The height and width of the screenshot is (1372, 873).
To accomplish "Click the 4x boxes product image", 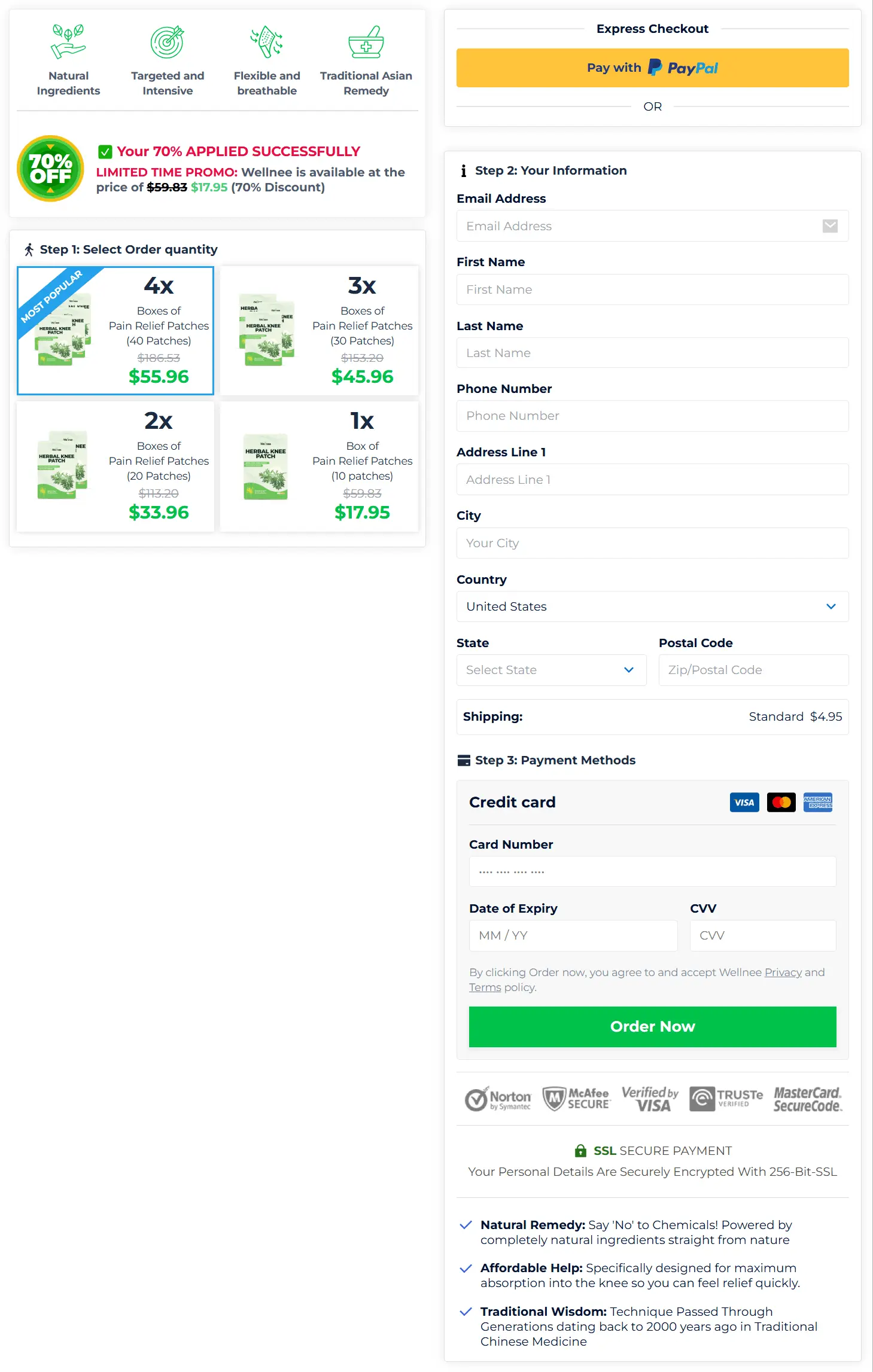I will 63,329.
